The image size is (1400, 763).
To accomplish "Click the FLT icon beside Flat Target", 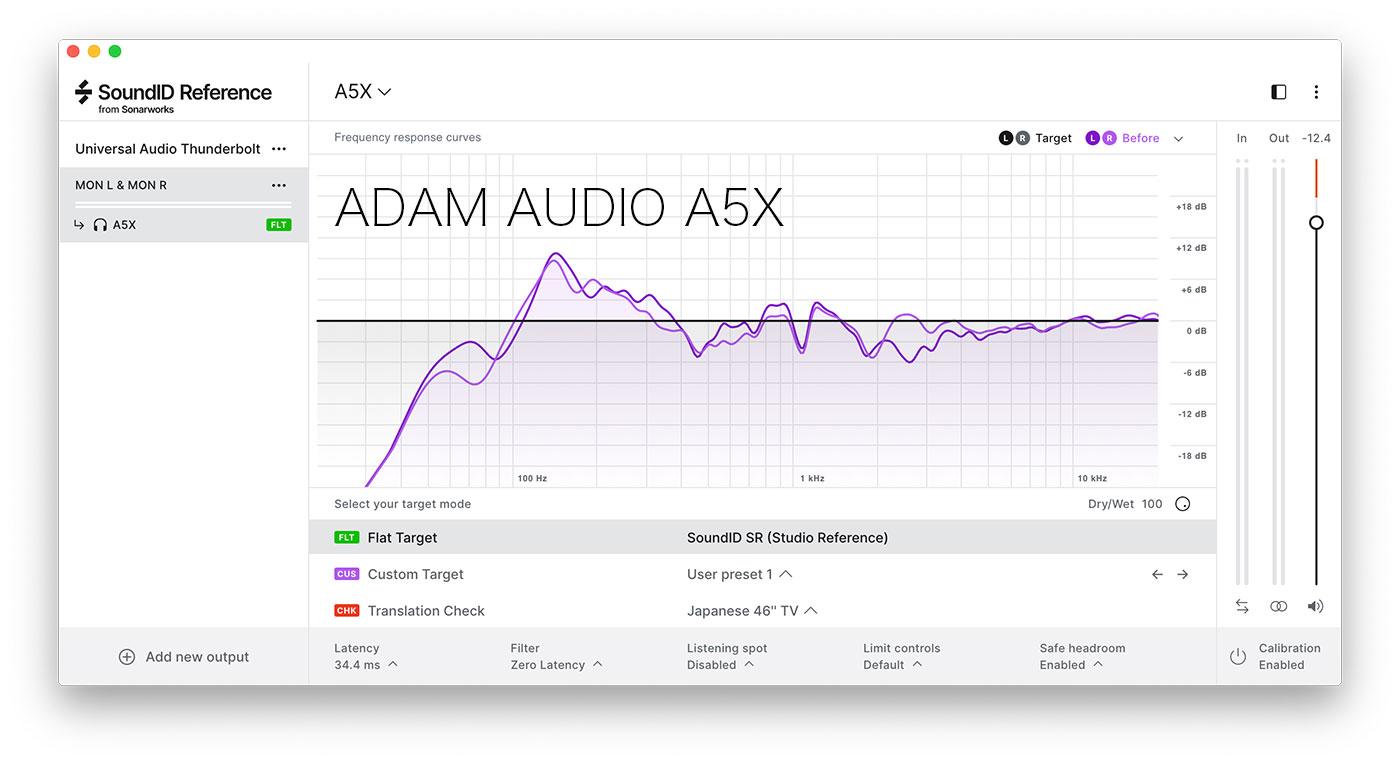I will point(346,537).
